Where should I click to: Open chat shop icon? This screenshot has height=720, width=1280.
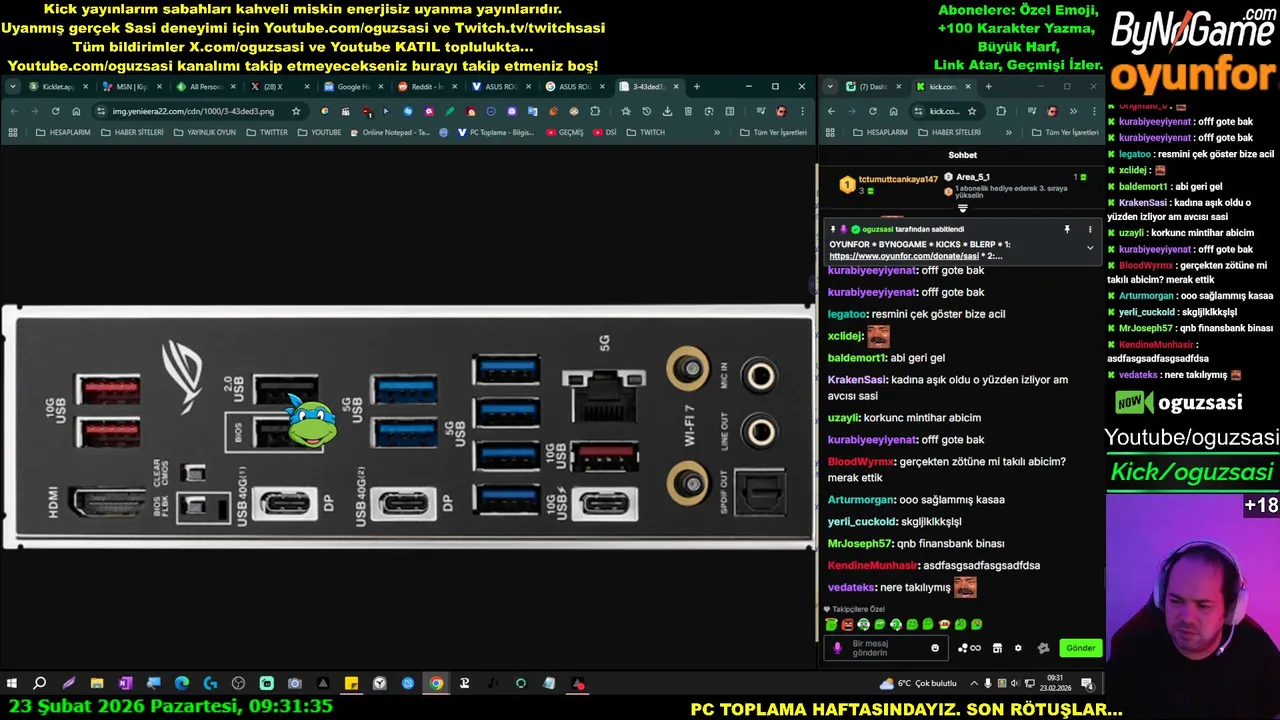(x=997, y=648)
